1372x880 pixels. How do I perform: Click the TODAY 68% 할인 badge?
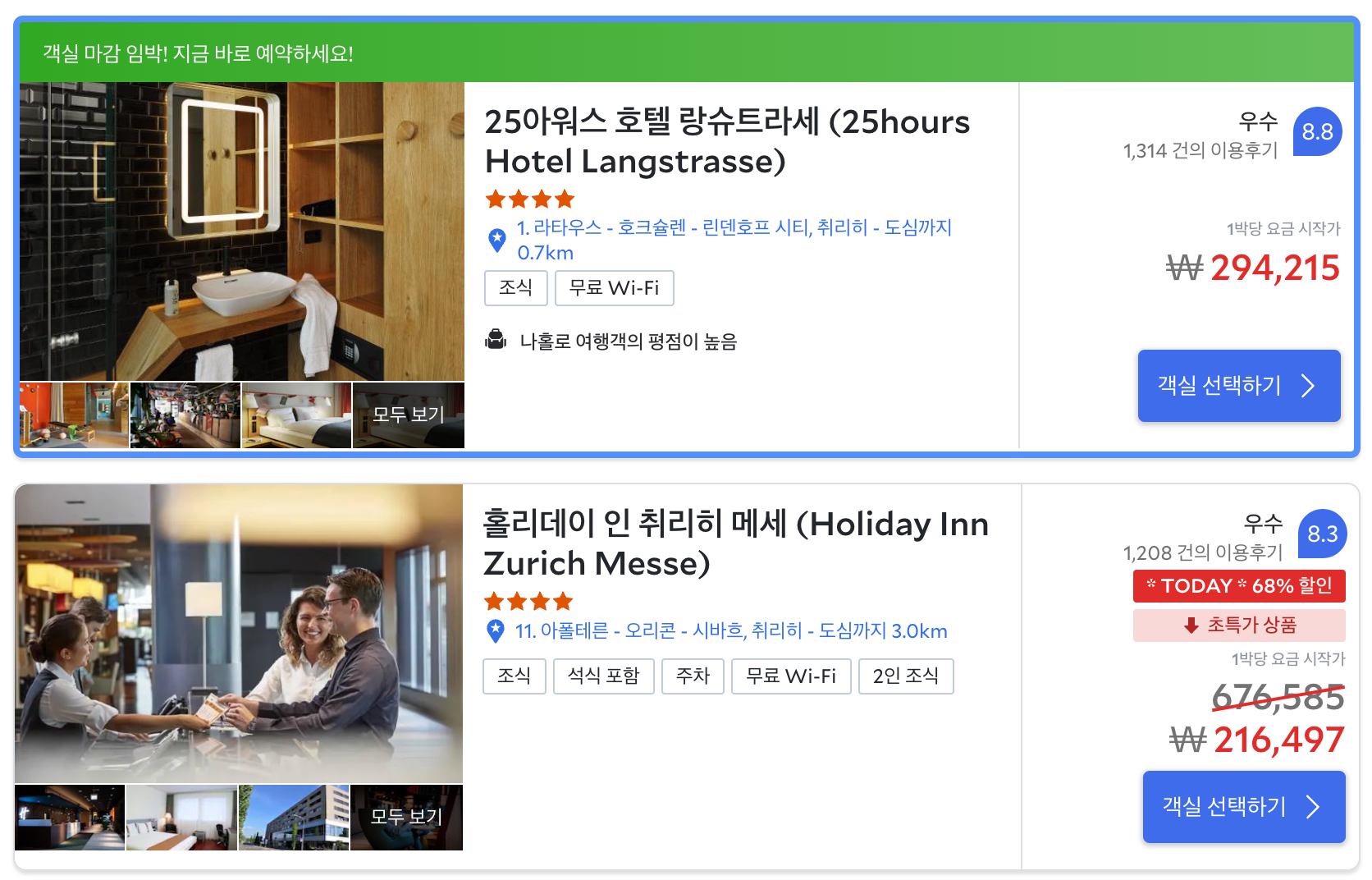coord(1239,586)
